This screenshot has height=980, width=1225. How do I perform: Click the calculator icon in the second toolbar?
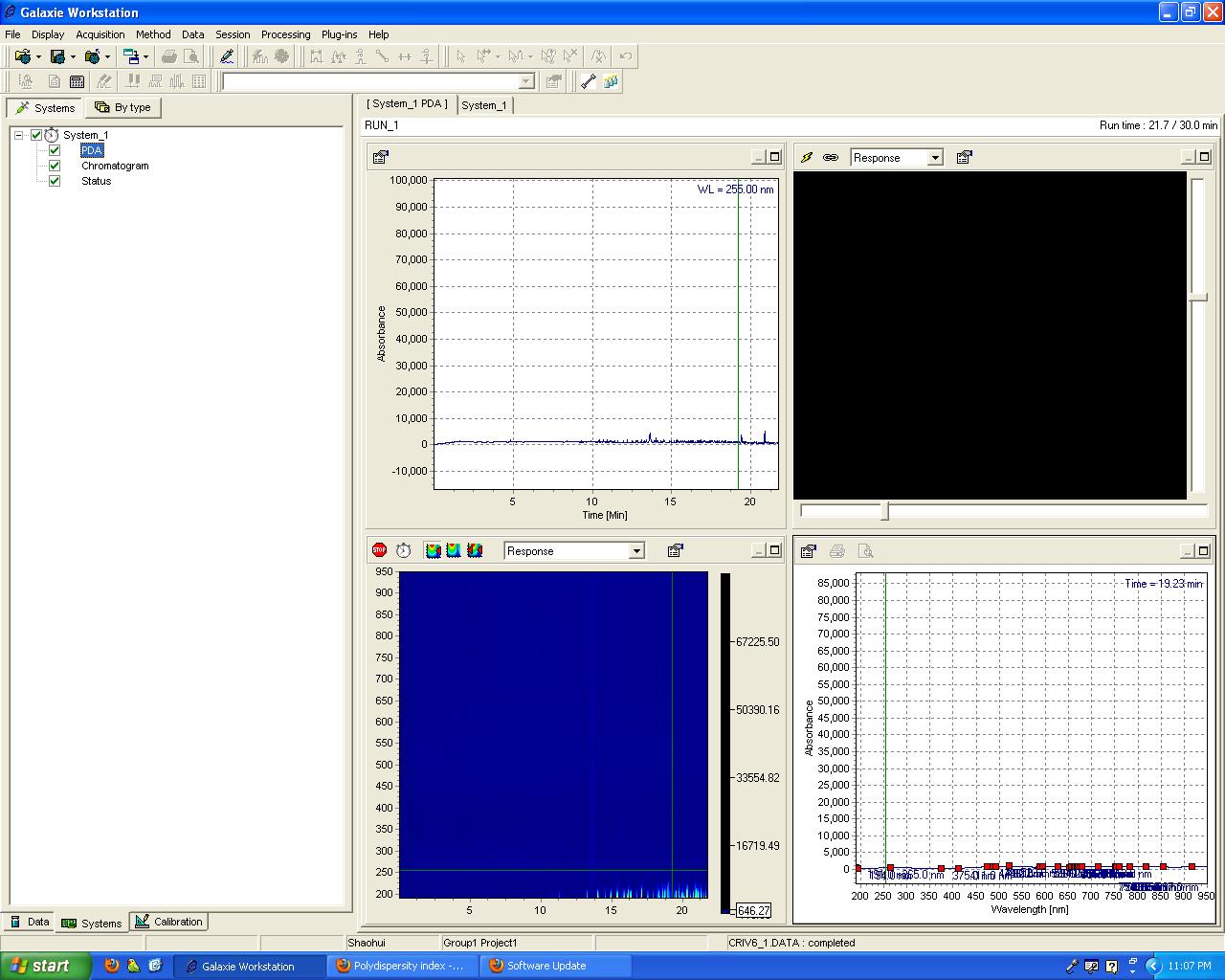tap(78, 82)
